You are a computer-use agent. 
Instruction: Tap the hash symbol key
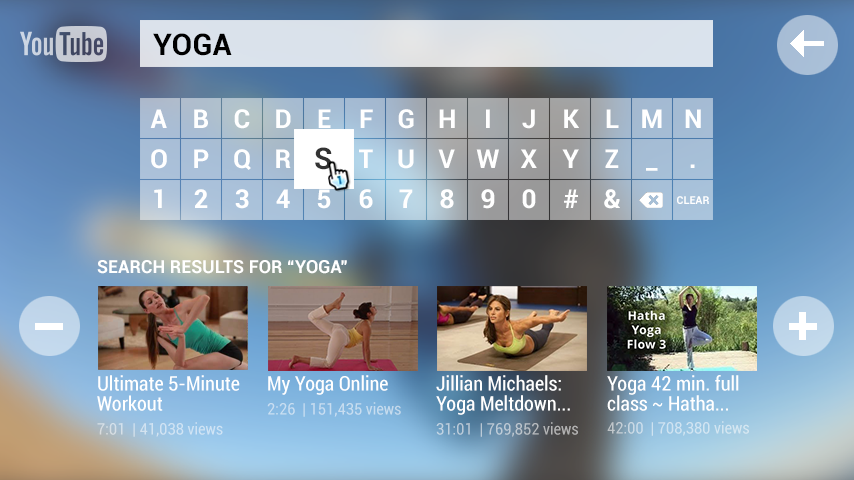(x=570, y=200)
